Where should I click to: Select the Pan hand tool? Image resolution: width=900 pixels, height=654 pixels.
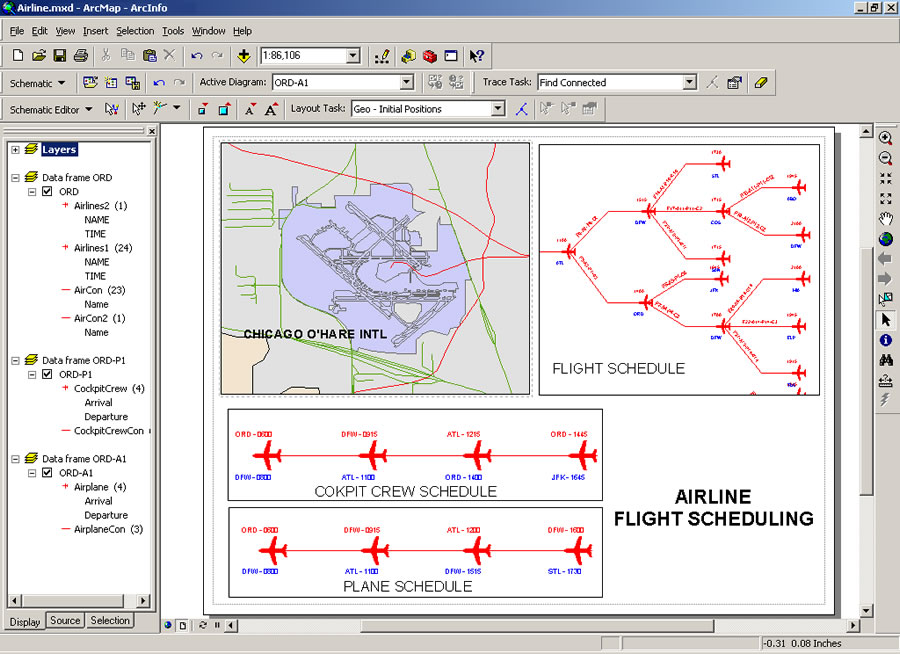click(886, 219)
